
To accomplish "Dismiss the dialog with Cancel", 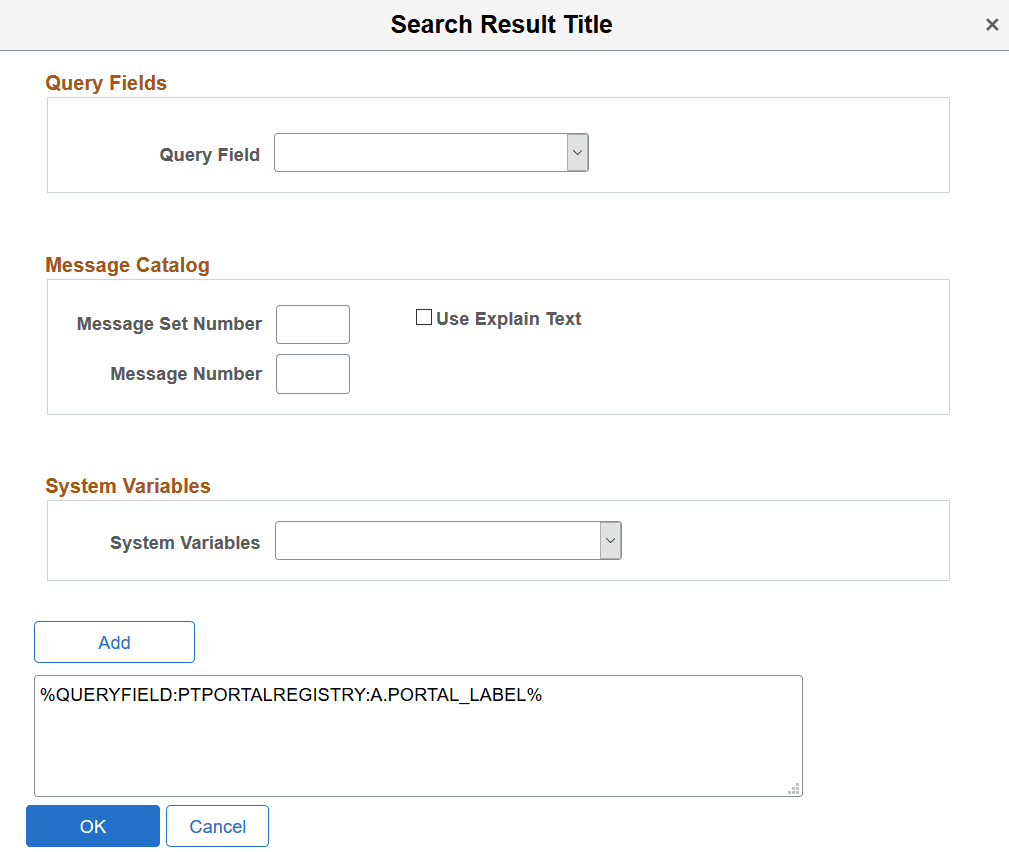I will [x=217, y=826].
